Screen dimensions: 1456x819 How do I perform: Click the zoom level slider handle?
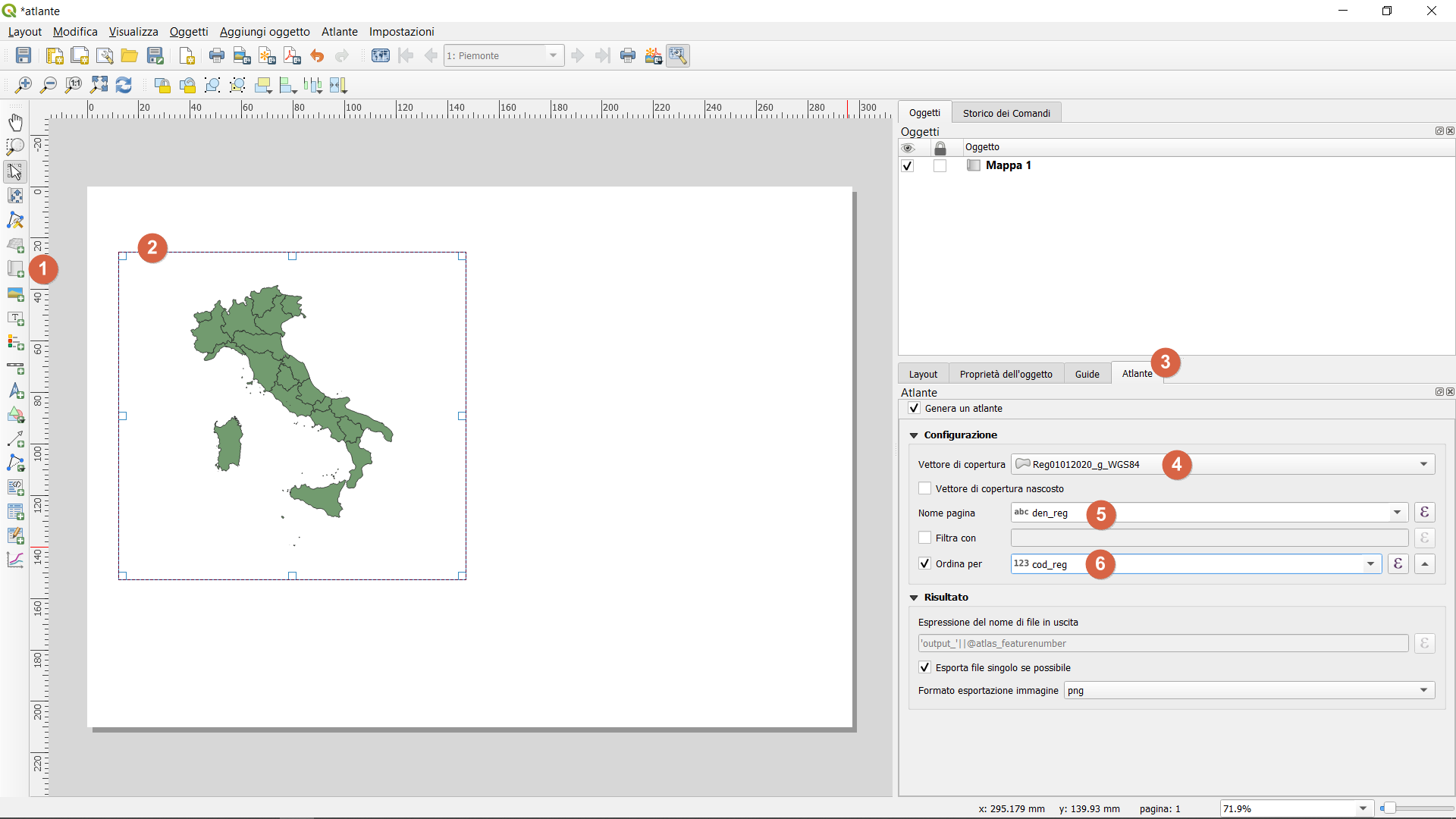pos(1389,808)
